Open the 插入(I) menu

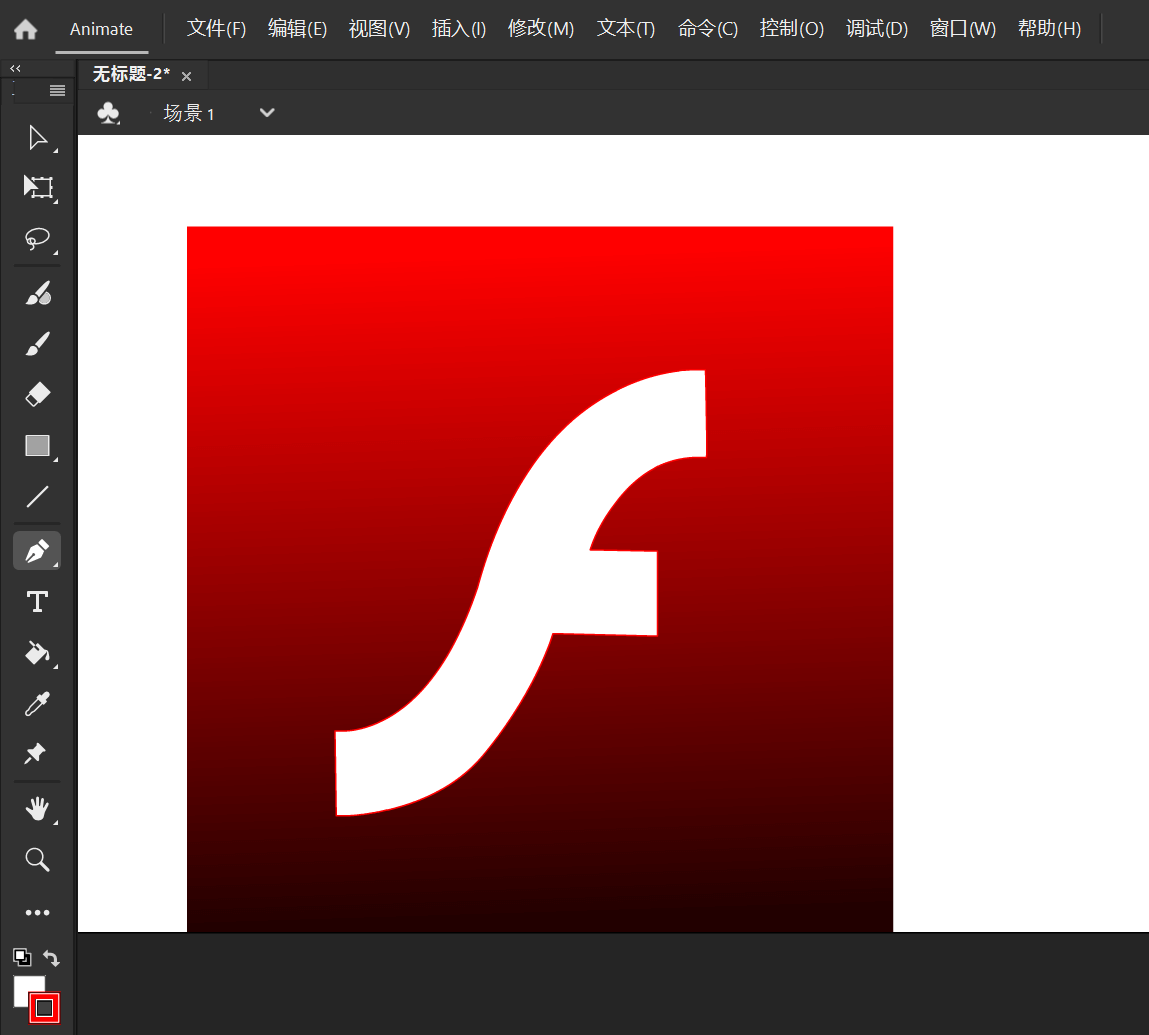459,29
